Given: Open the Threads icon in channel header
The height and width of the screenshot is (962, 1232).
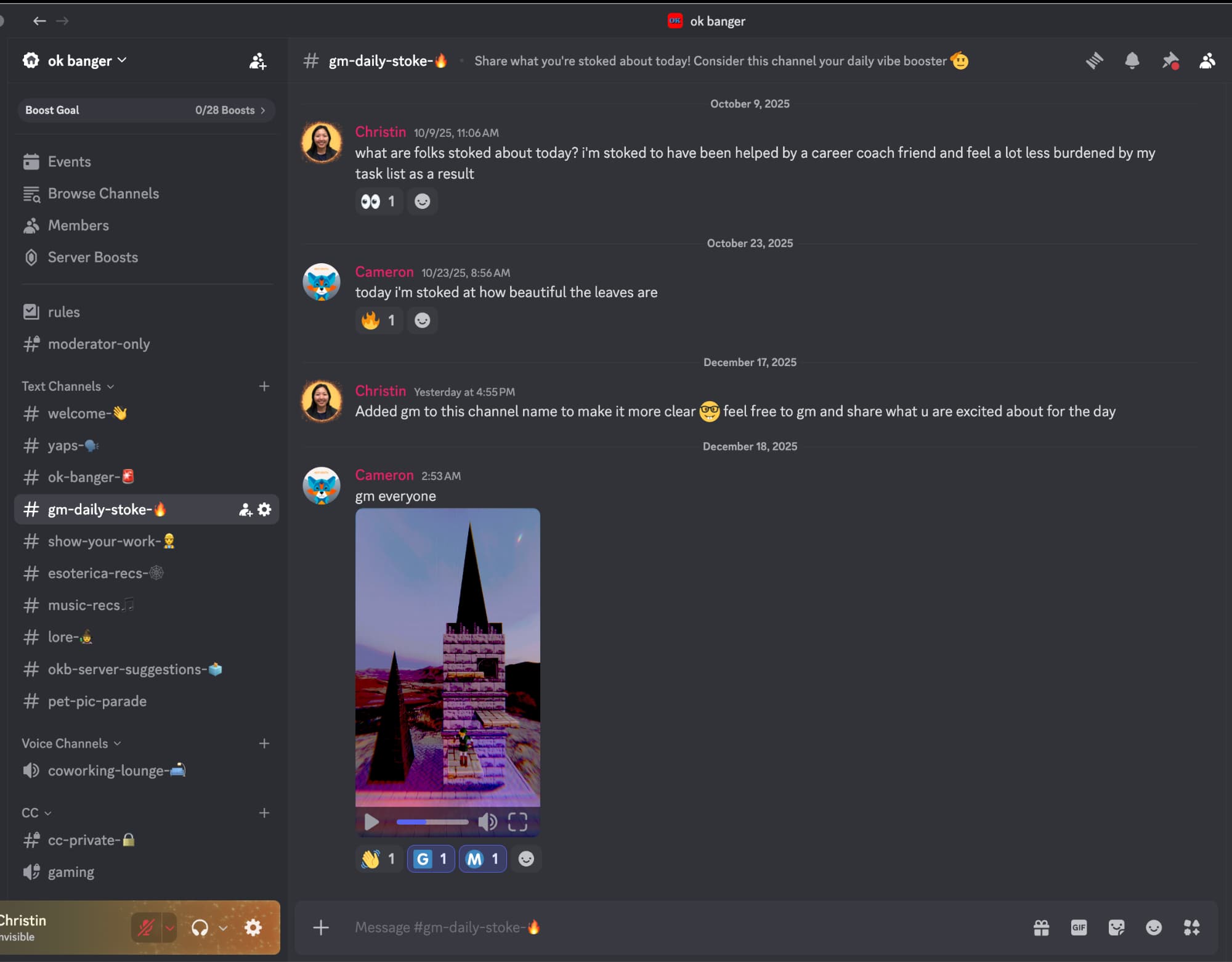Looking at the screenshot, I should tap(1094, 60).
